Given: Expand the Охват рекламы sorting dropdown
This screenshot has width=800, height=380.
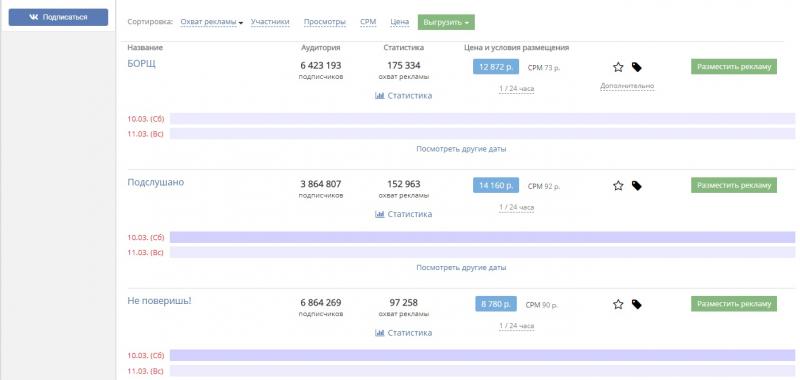Looking at the screenshot, I should 212,22.
